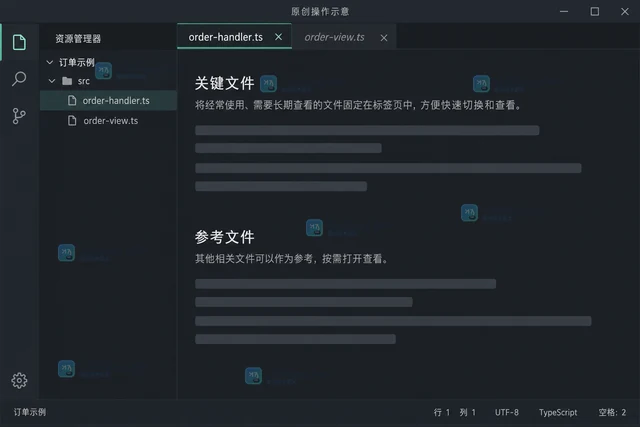Click the 列 1 column indicator

[x=467, y=412]
